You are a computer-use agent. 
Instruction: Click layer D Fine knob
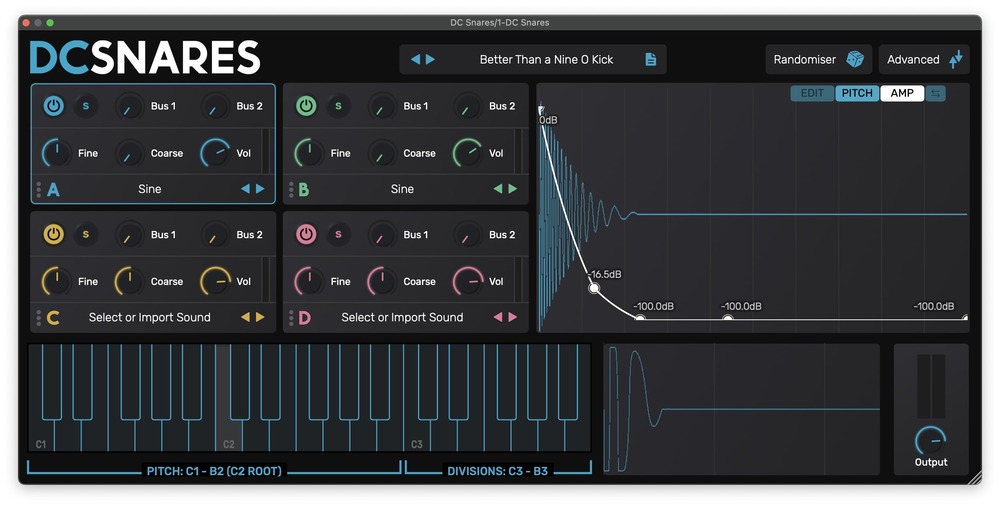coord(309,281)
